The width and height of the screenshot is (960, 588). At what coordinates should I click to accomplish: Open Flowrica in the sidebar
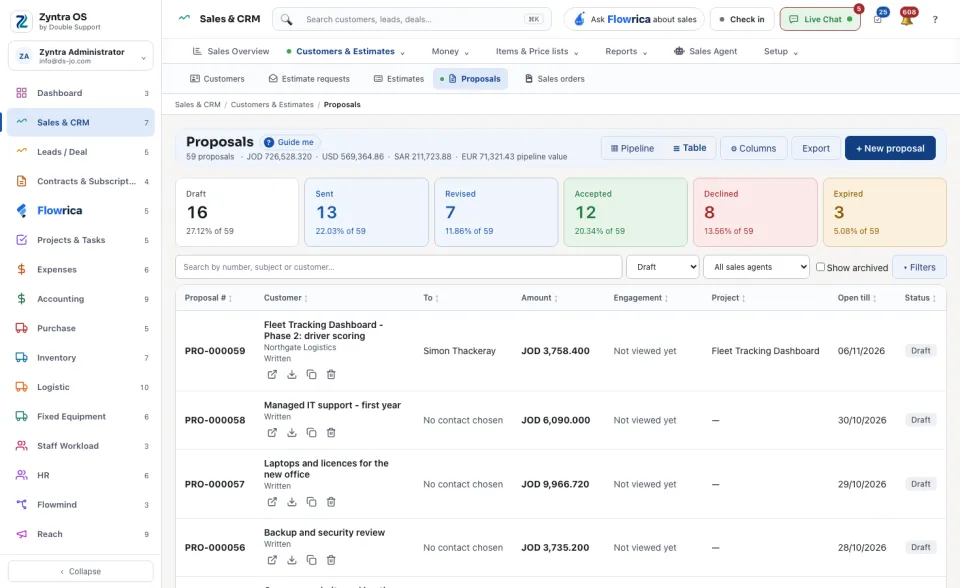pyautogui.click(x=81, y=211)
